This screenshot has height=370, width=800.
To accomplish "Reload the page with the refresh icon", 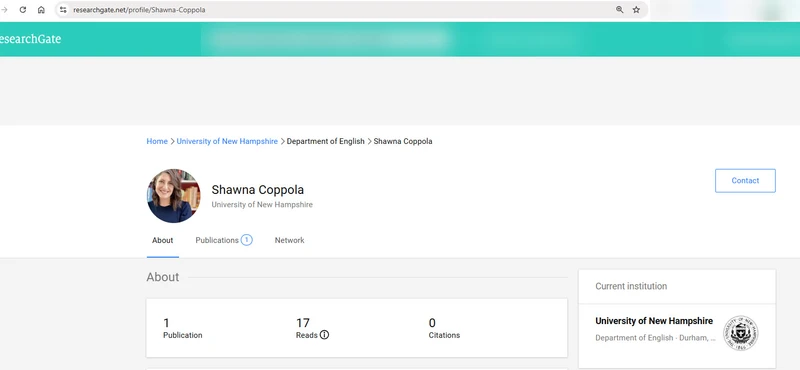I will click(22, 10).
